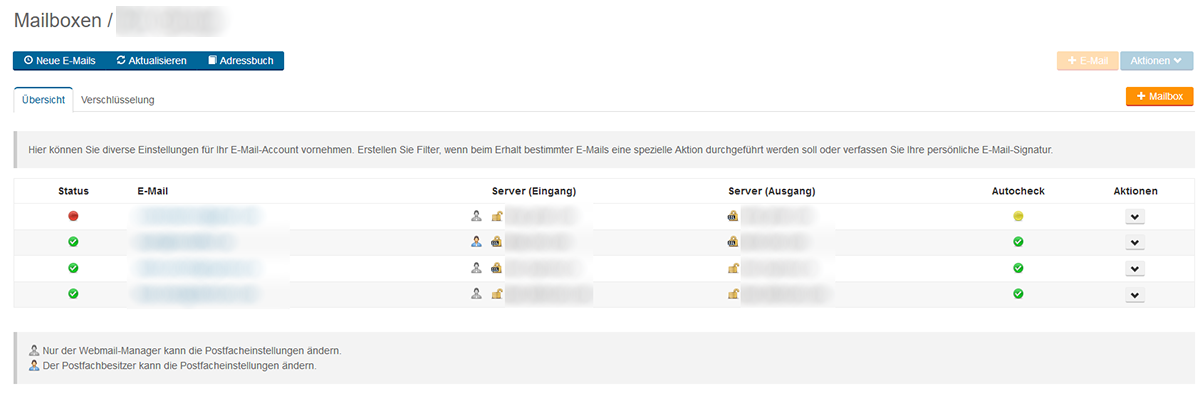The height and width of the screenshot is (399, 1200).
Task: Open the Aktionen dropdown at top right
Action: click(x=1157, y=61)
